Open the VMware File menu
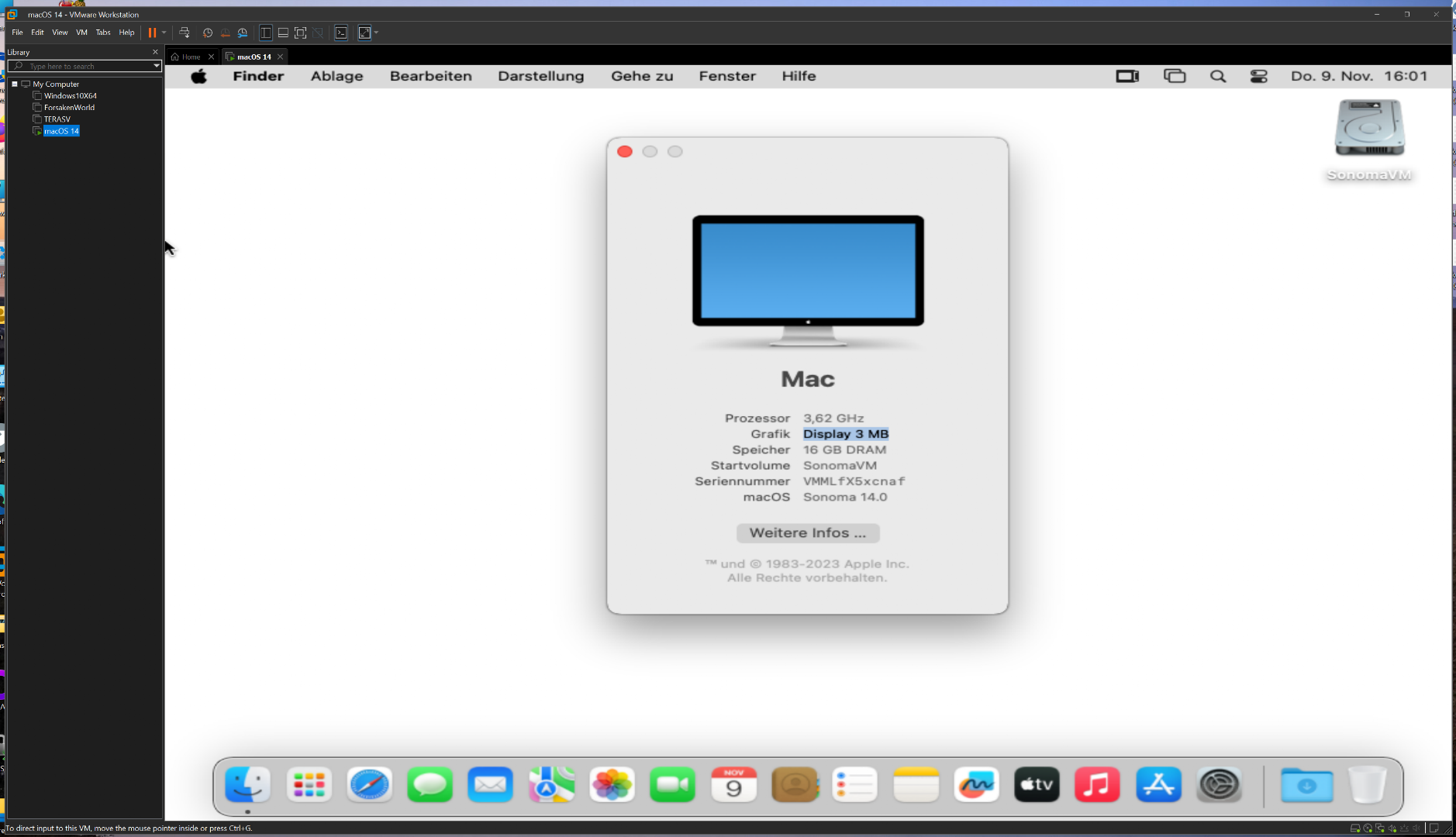The image size is (1456, 837). click(x=17, y=33)
